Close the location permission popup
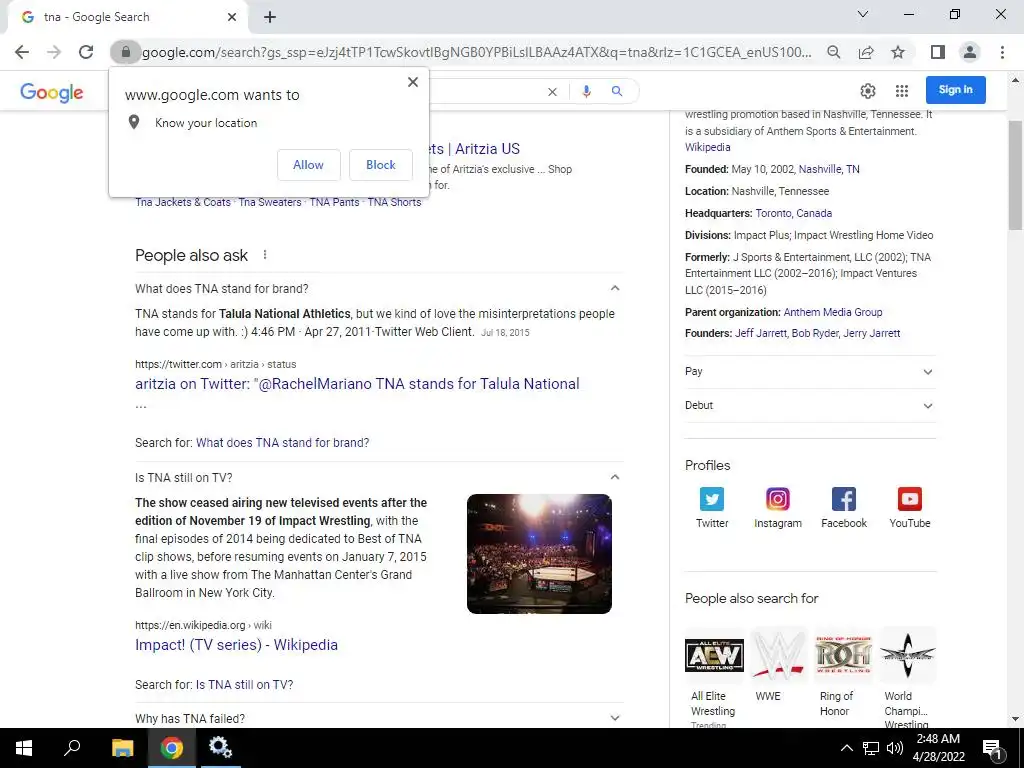 tap(413, 82)
